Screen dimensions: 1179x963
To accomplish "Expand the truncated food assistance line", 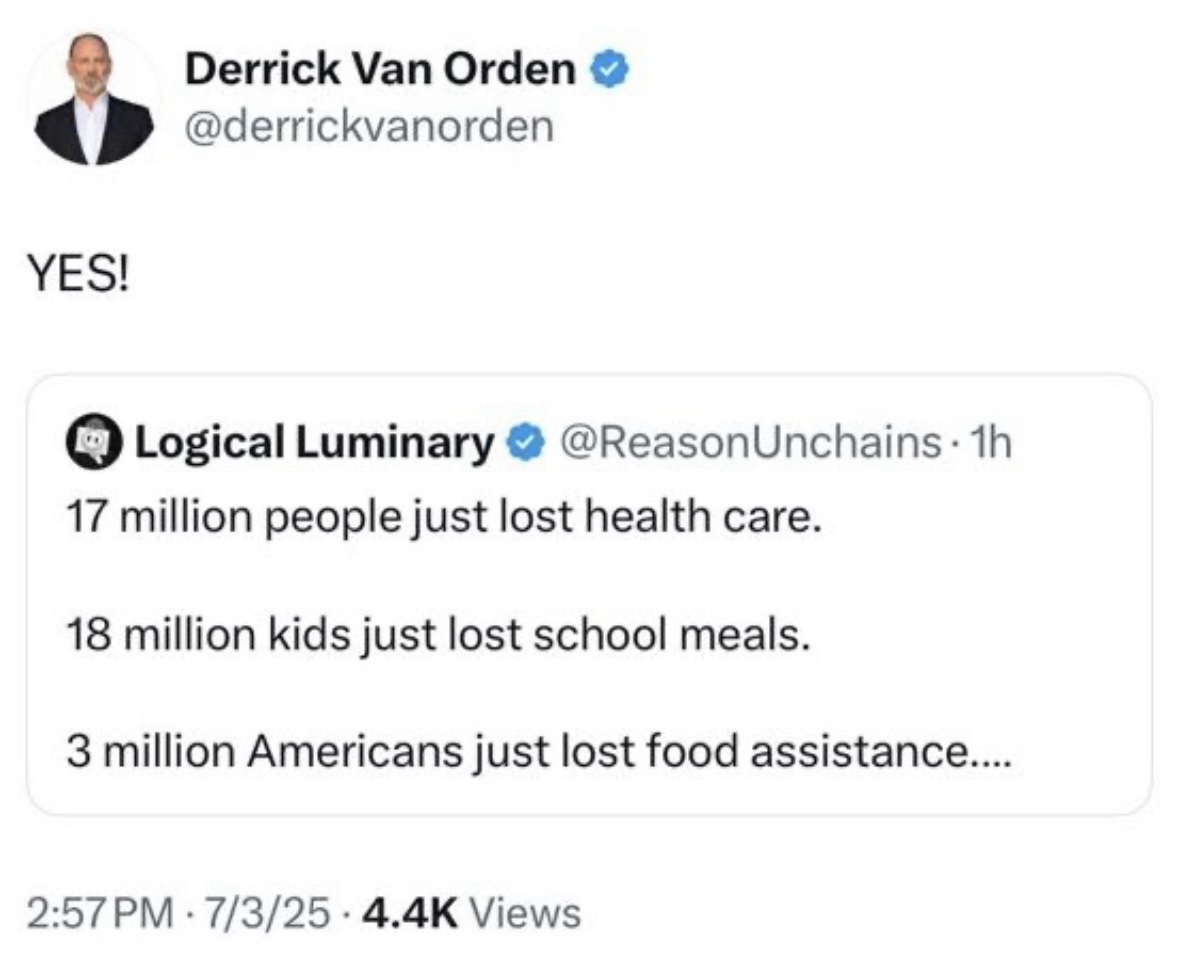I will point(539,751).
